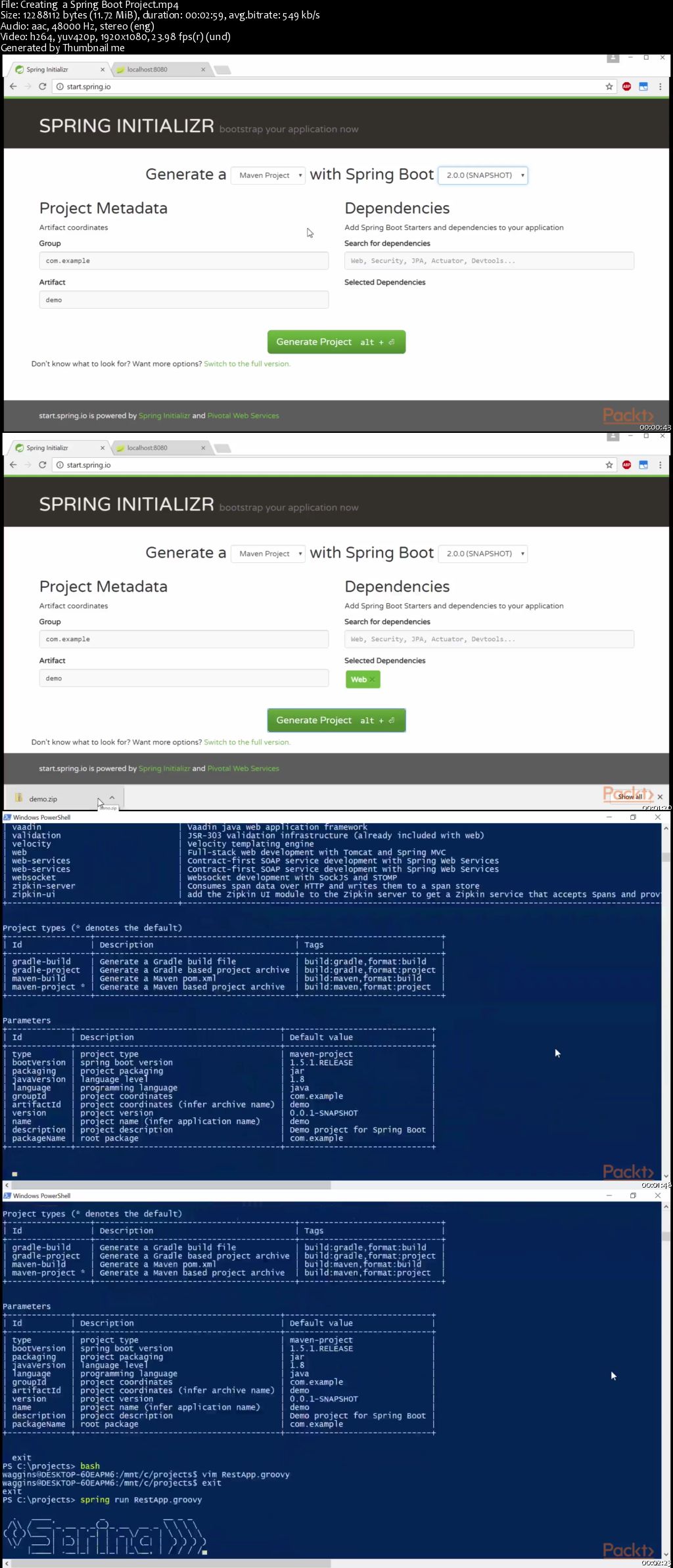Click back arrow in frame showing demo.zip download
Screen dimensions: 673x1568
13,464
